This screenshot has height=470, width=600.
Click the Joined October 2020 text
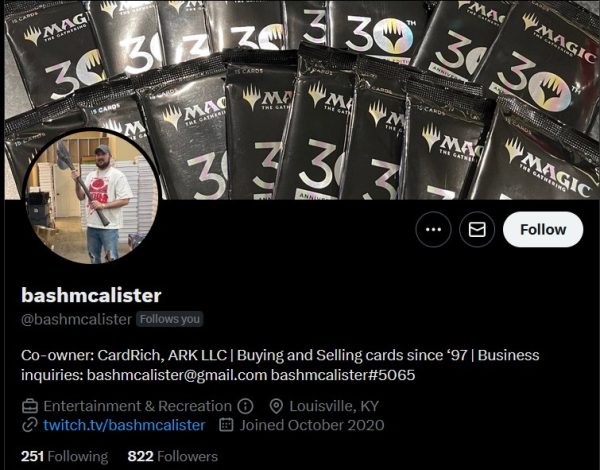(312, 425)
